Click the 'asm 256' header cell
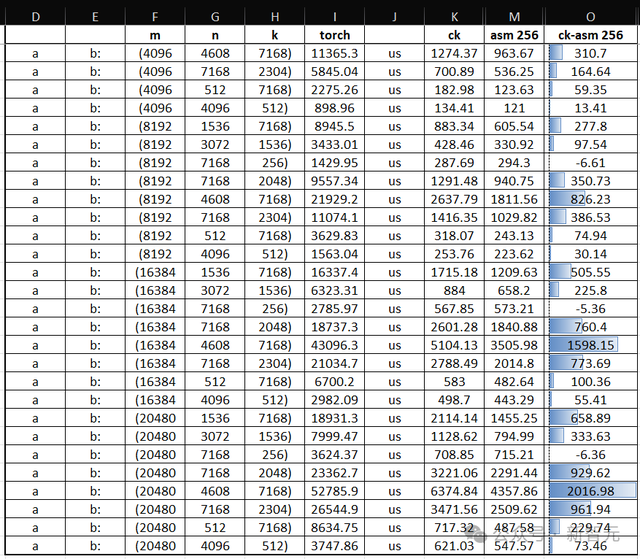This screenshot has width=640, height=559. click(514, 35)
